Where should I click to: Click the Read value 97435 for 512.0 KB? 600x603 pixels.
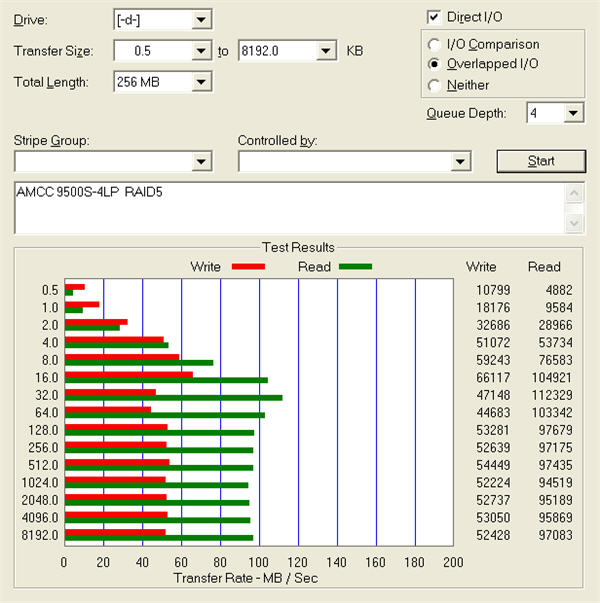[555, 465]
